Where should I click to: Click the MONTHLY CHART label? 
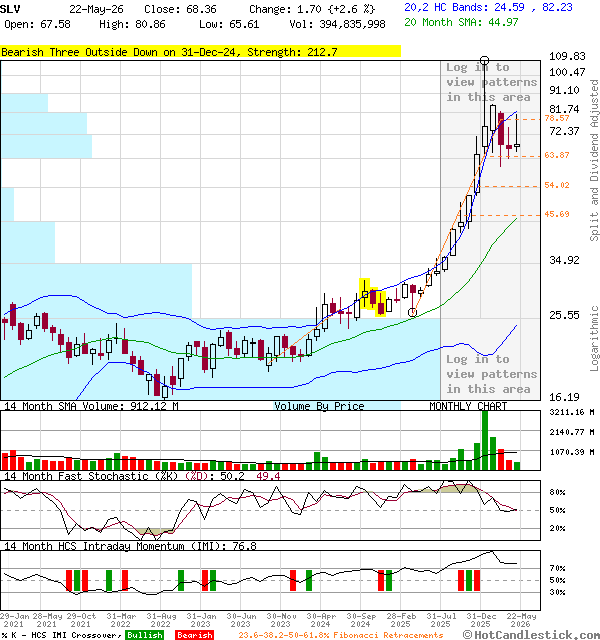(x=468, y=406)
